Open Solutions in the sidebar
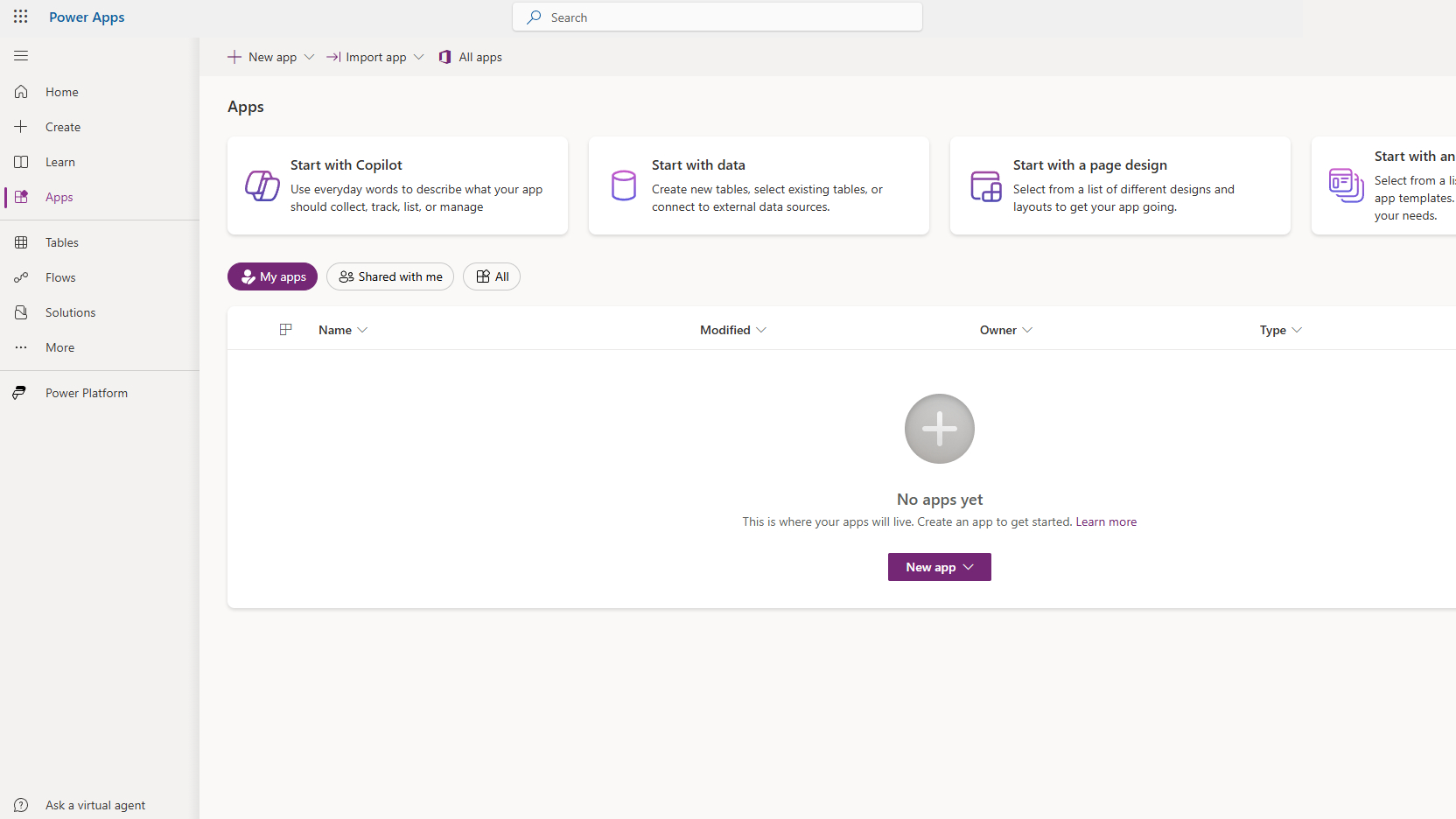This screenshot has width=1456, height=819. pyautogui.click(x=100, y=312)
